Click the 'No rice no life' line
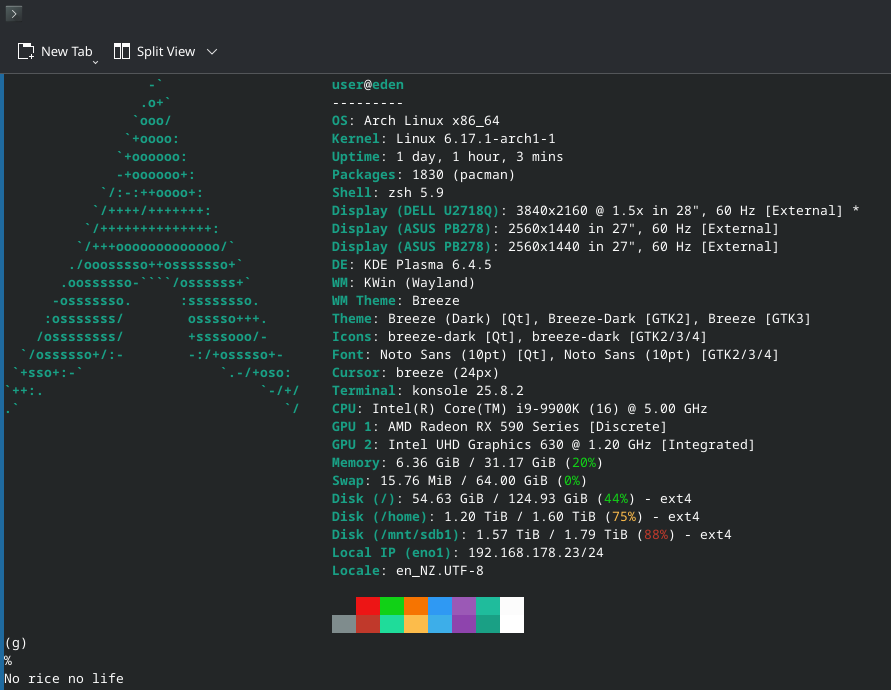Image resolution: width=891 pixels, height=690 pixels. click(64, 679)
